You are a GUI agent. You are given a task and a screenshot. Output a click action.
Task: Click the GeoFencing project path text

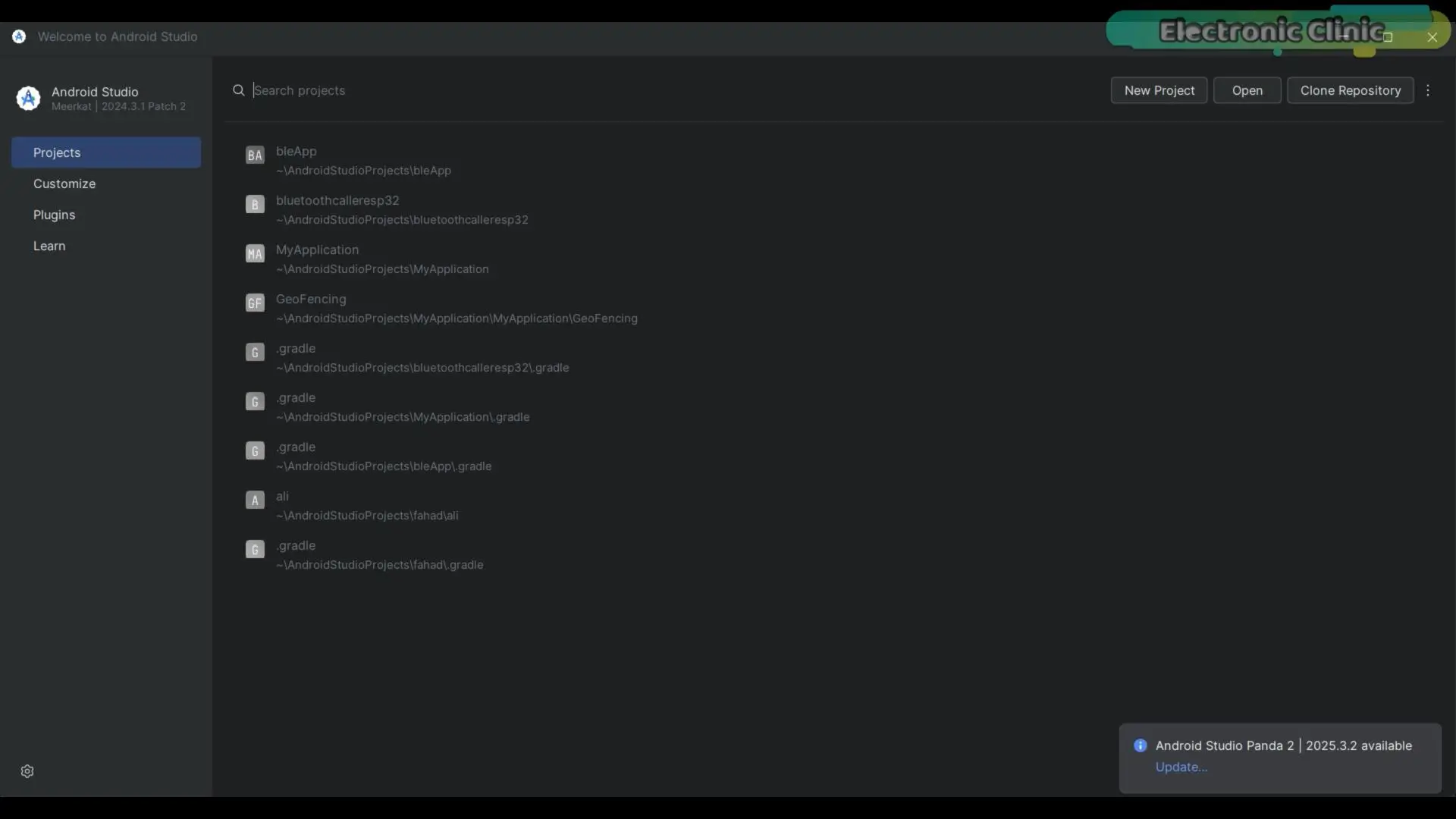click(x=457, y=318)
